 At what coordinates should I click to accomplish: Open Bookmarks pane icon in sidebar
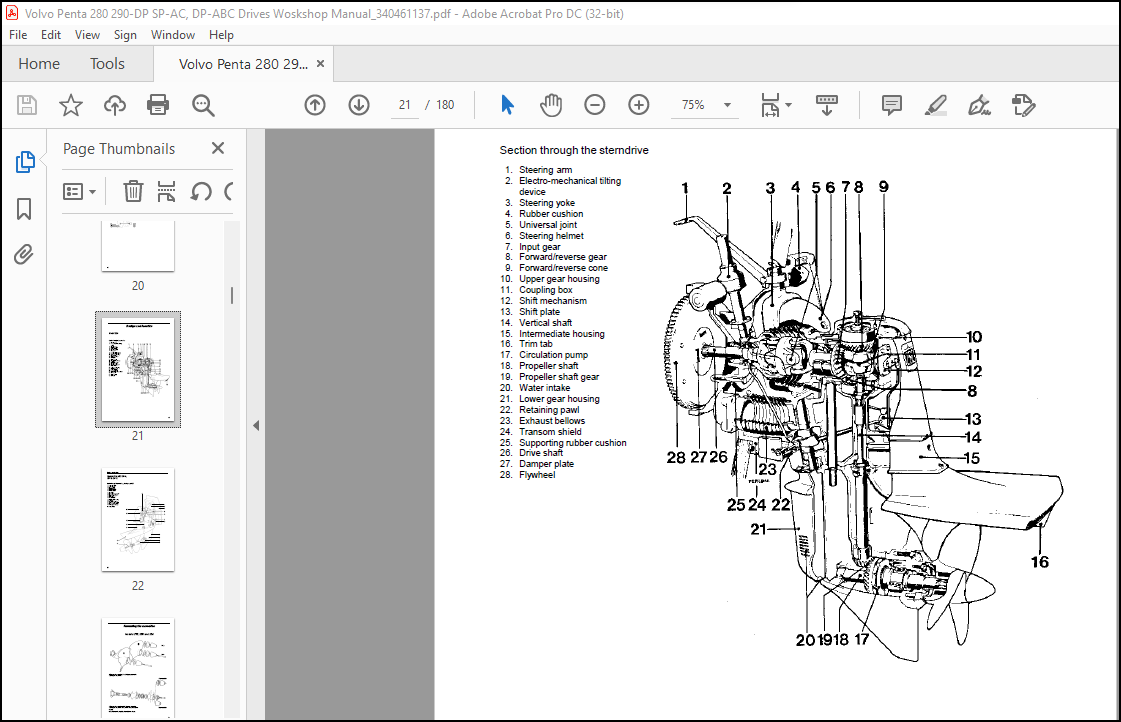click(x=24, y=209)
